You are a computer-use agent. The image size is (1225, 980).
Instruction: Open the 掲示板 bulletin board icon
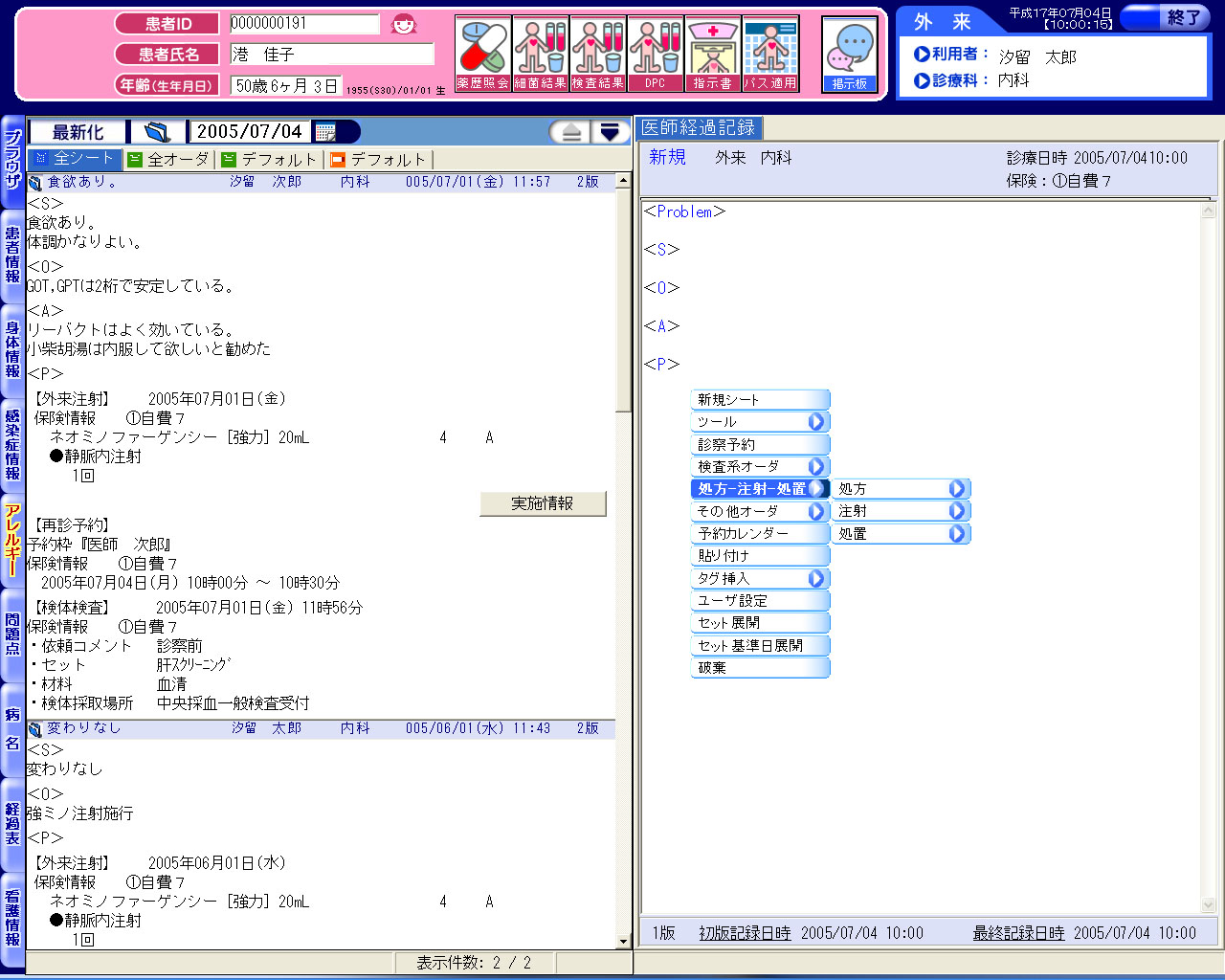(850, 54)
